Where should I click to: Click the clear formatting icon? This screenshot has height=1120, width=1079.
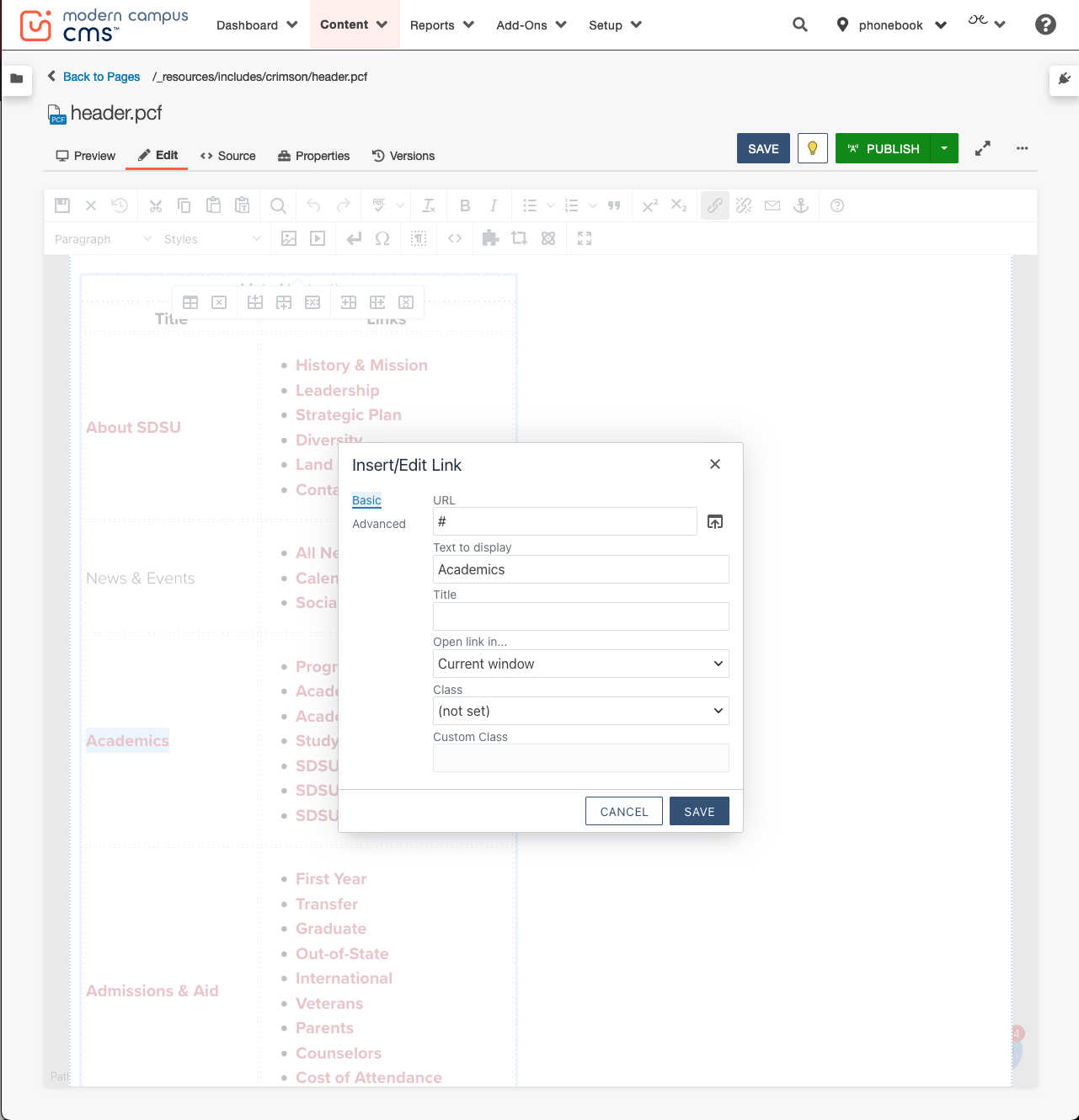coord(429,205)
